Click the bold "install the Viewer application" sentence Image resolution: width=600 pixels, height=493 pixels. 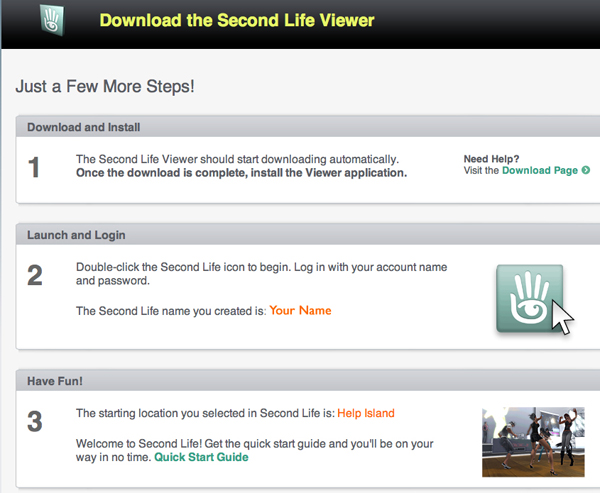pos(241,172)
